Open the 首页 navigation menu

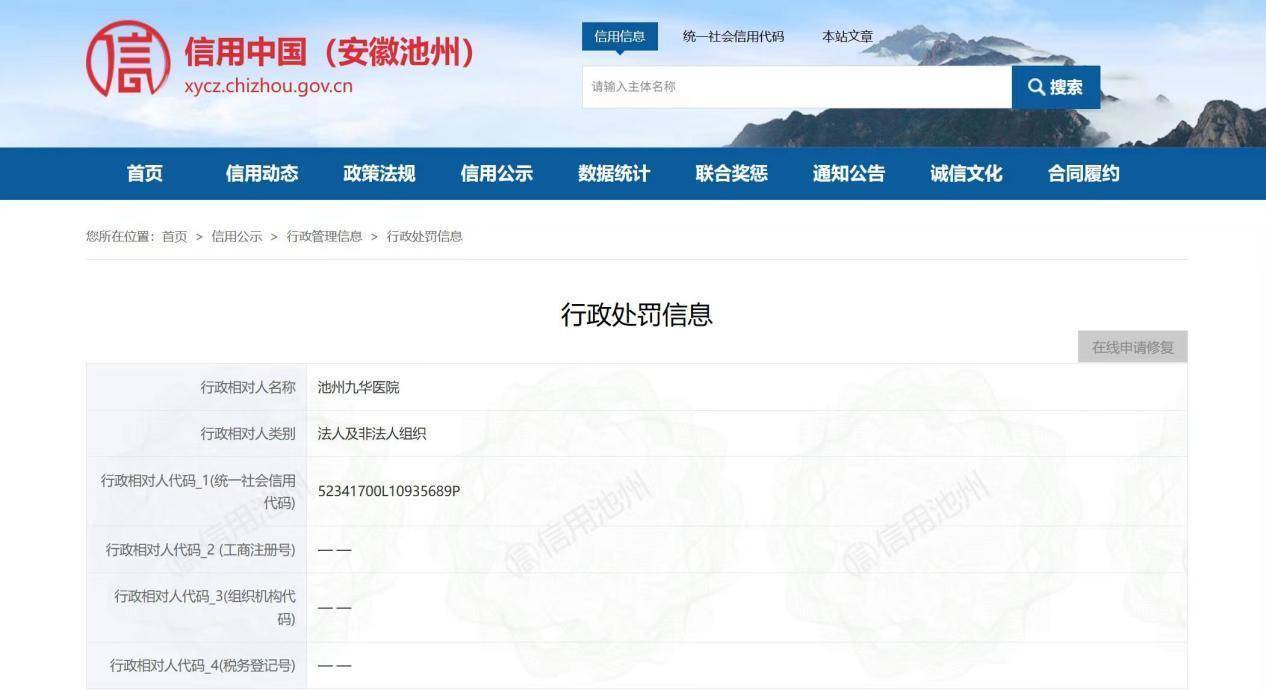(x=146, y=173)
